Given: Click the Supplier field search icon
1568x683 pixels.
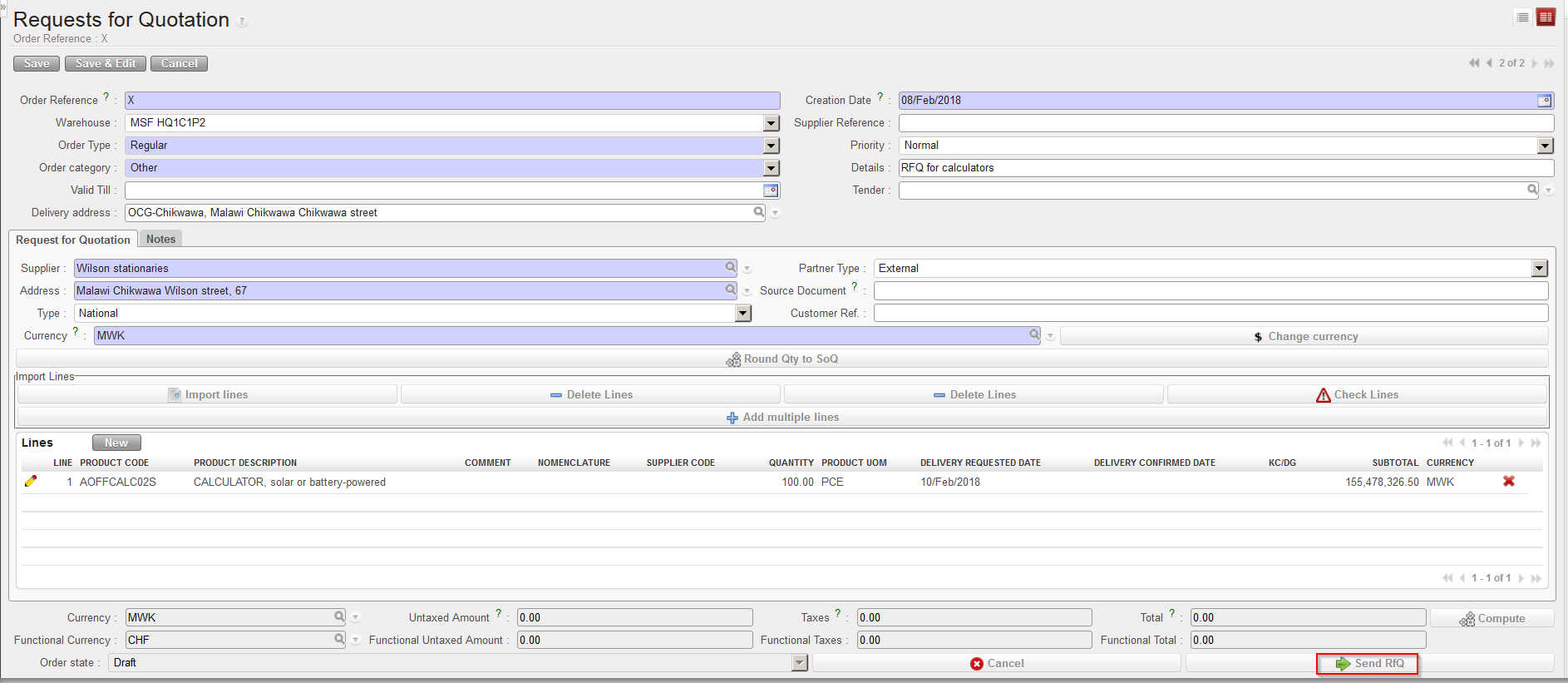Looking at the screenshot, I should point(730,267).
